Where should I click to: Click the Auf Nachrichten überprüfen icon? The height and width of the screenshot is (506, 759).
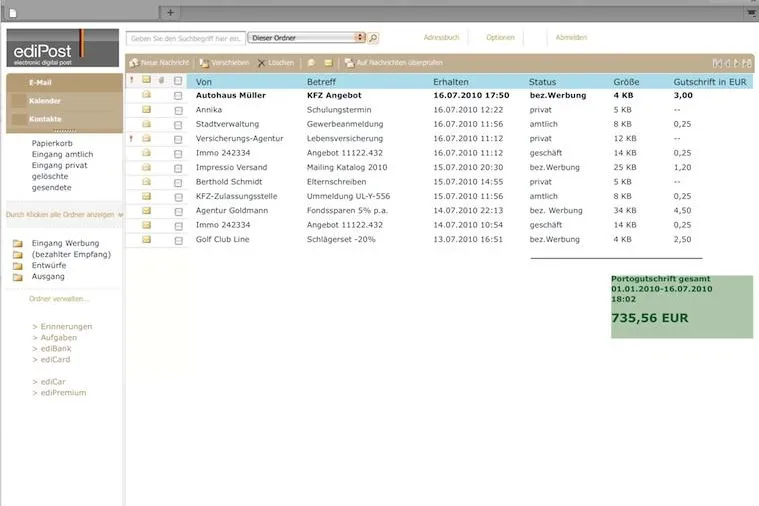(x=349, y=63)
